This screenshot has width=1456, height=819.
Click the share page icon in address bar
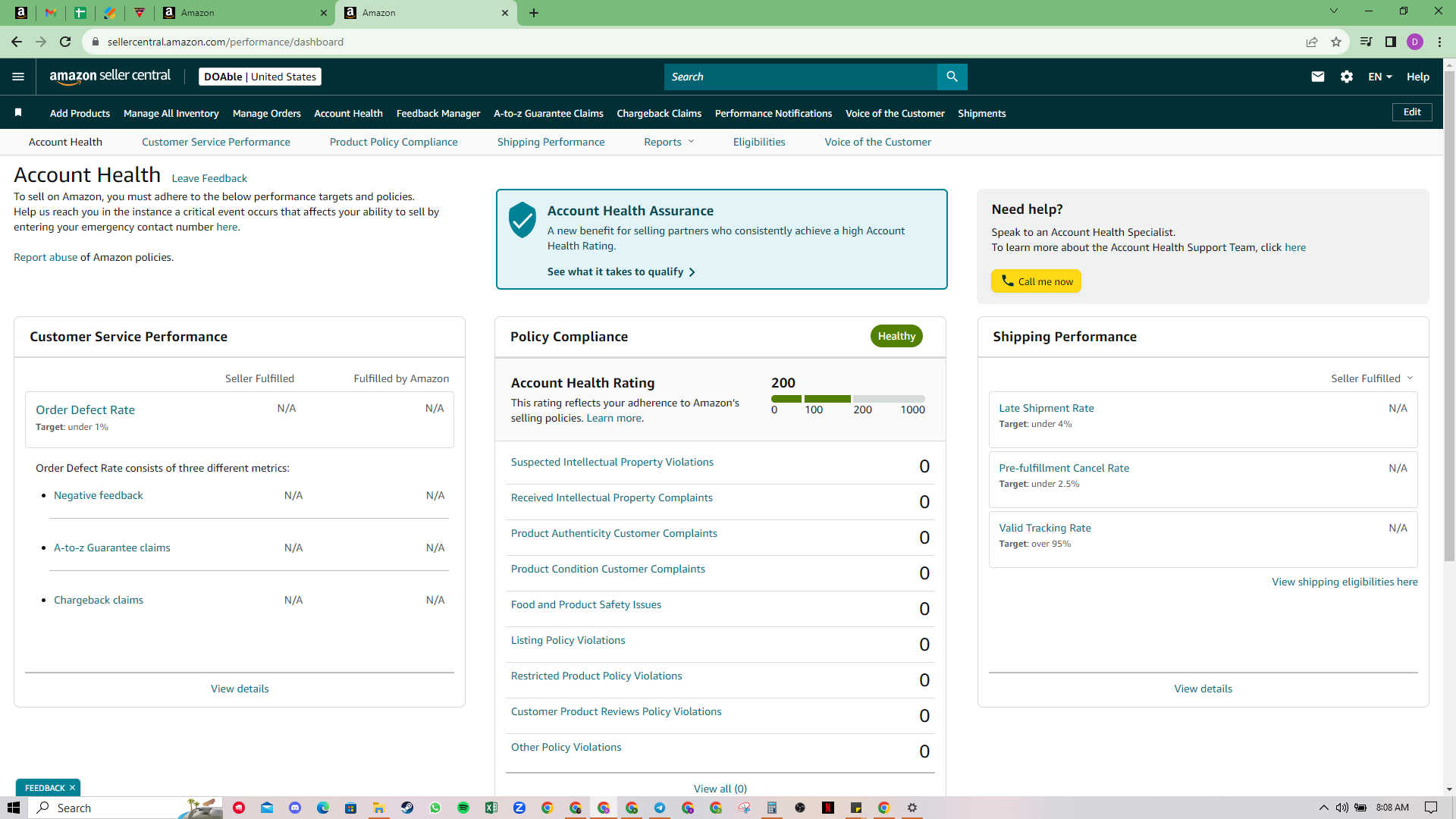[x=1312, y=42]
